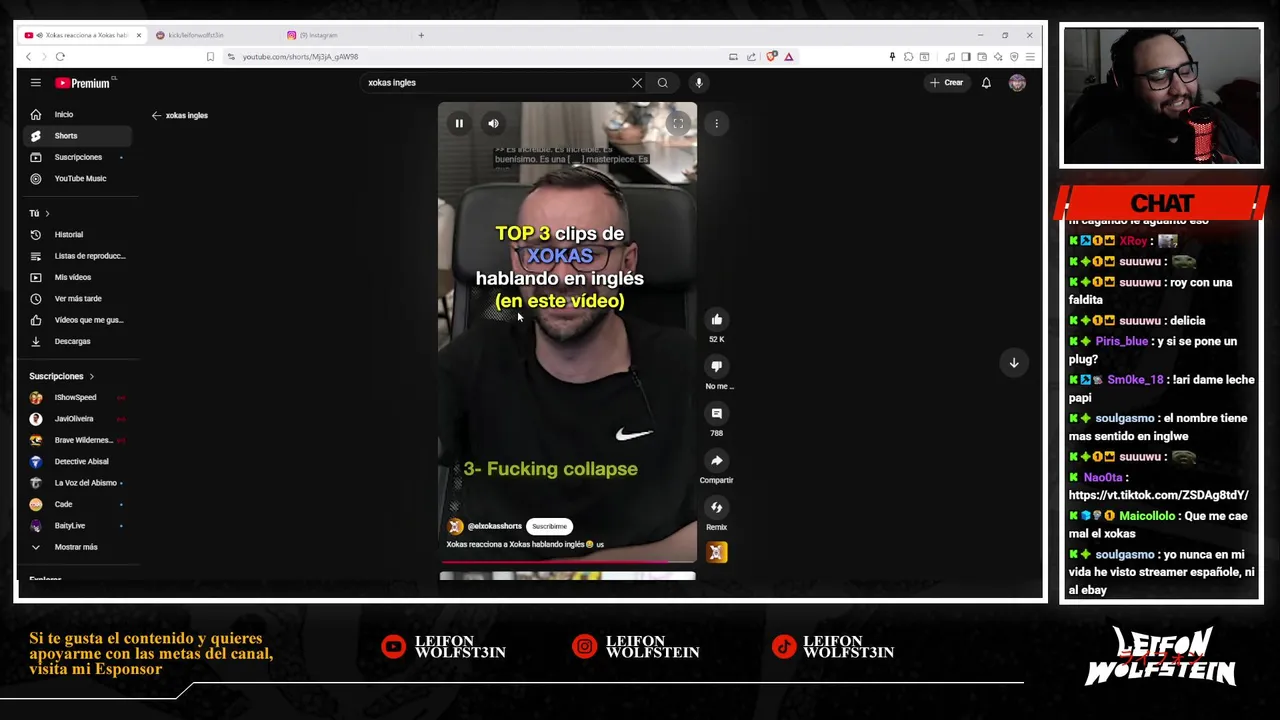Like the Short with thumbs up
Screen dimensions: 1280x720
716,319
